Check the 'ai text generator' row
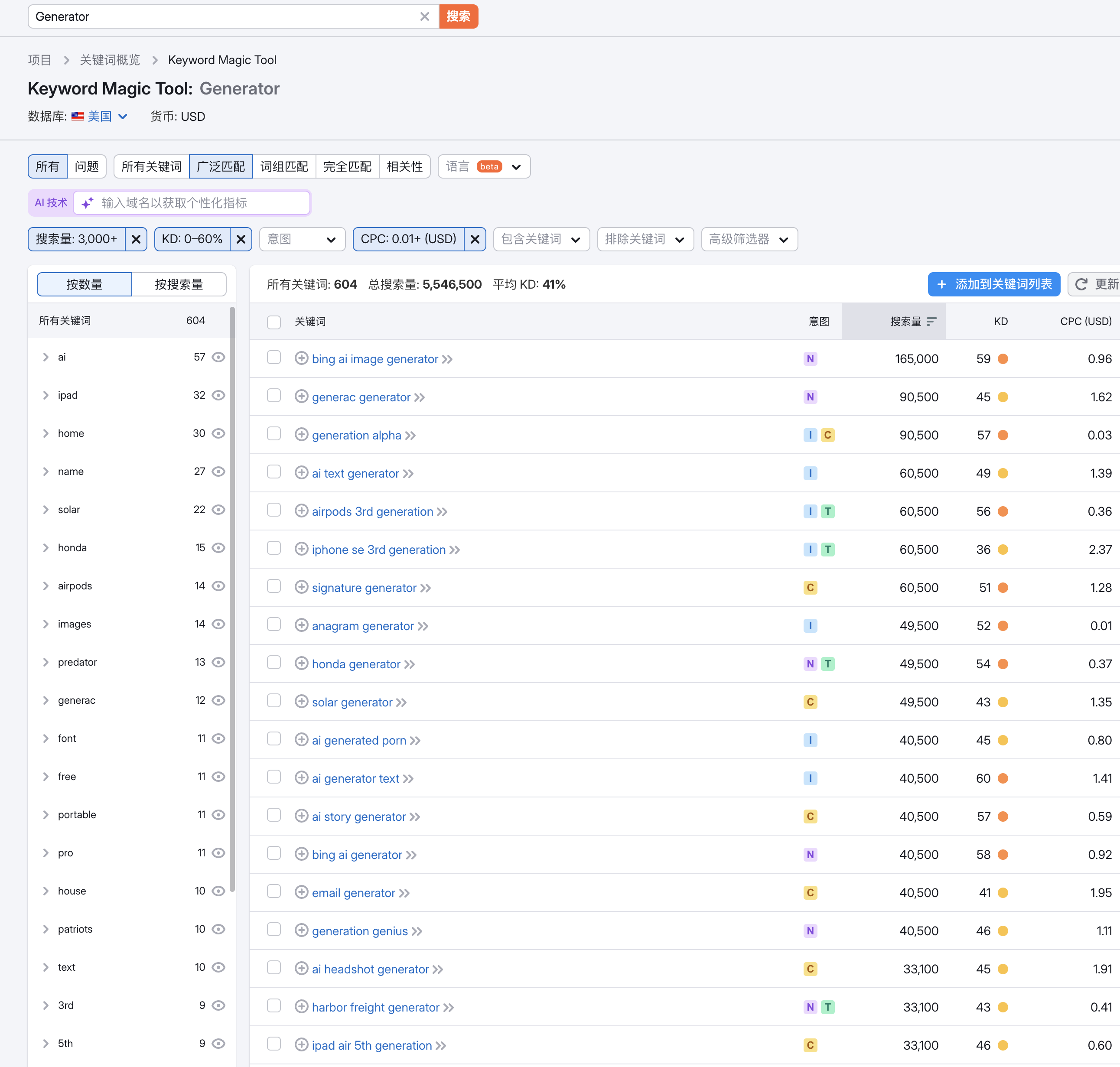The image size is (1120, 1067). click(x=274, y=472)
